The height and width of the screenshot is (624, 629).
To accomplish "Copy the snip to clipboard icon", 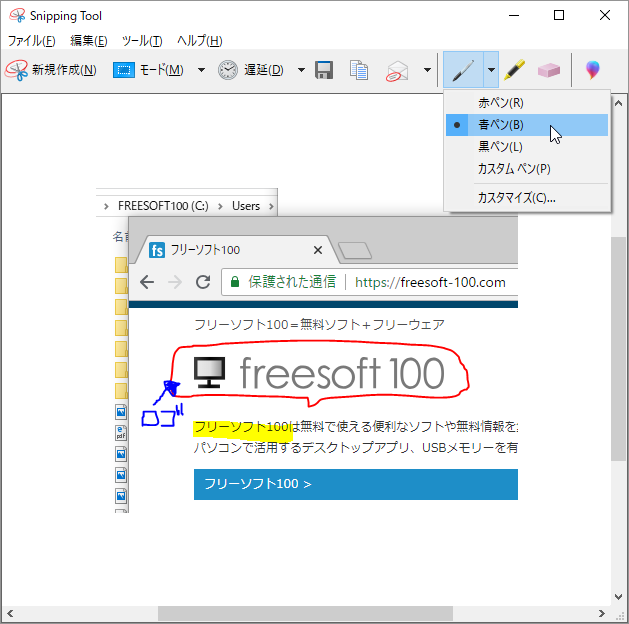I will click(x=359, y=70).
